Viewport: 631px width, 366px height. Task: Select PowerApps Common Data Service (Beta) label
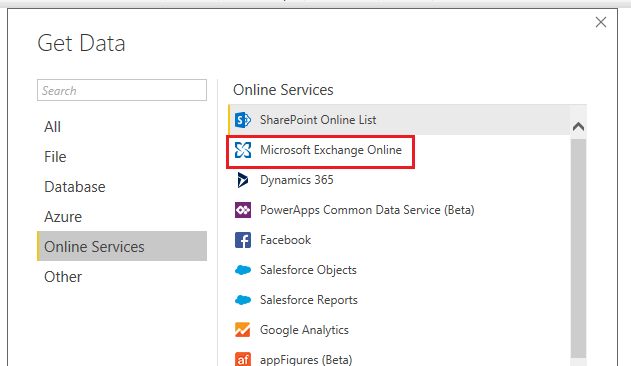click(x=367, y=210)
